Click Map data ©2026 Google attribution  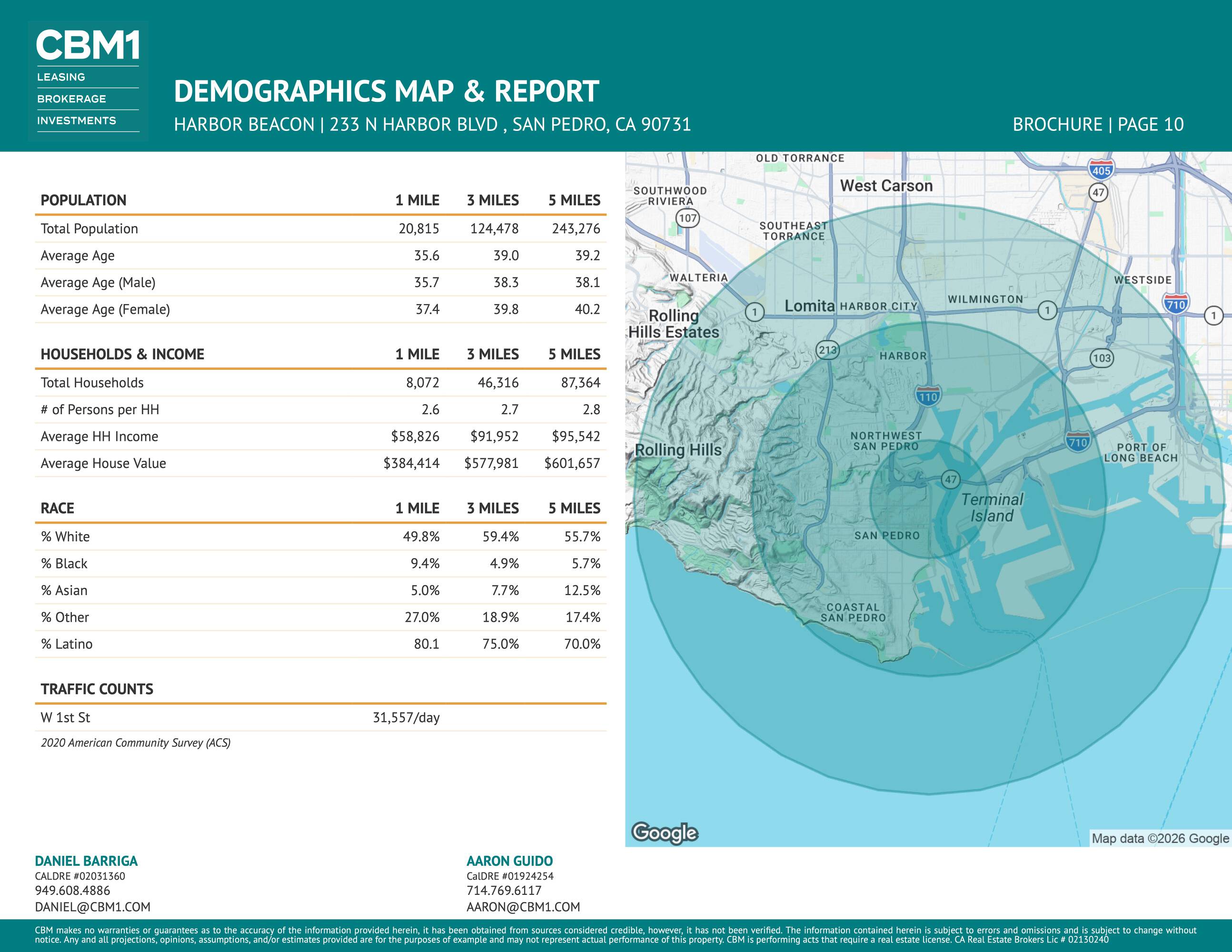(1160, 838)
